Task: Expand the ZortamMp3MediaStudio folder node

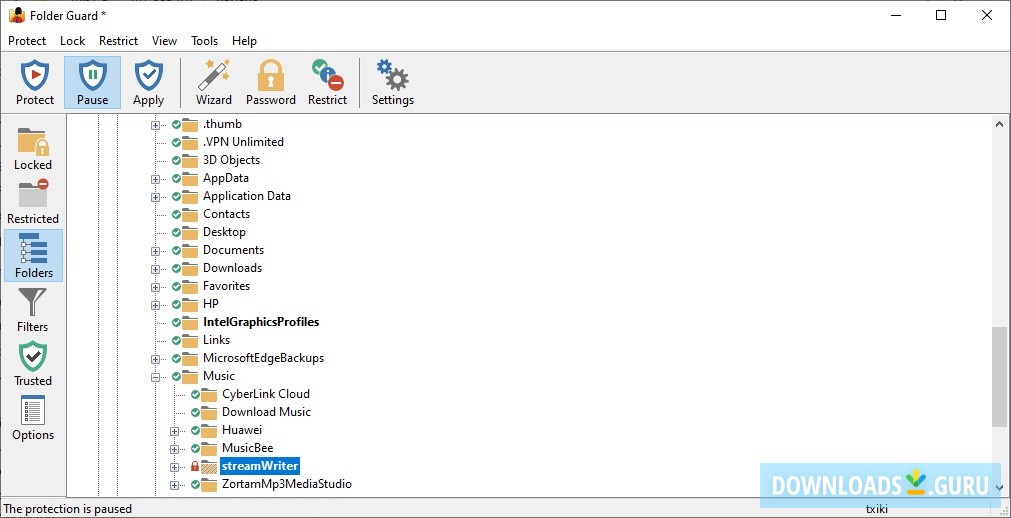Action: click(174, 484)
